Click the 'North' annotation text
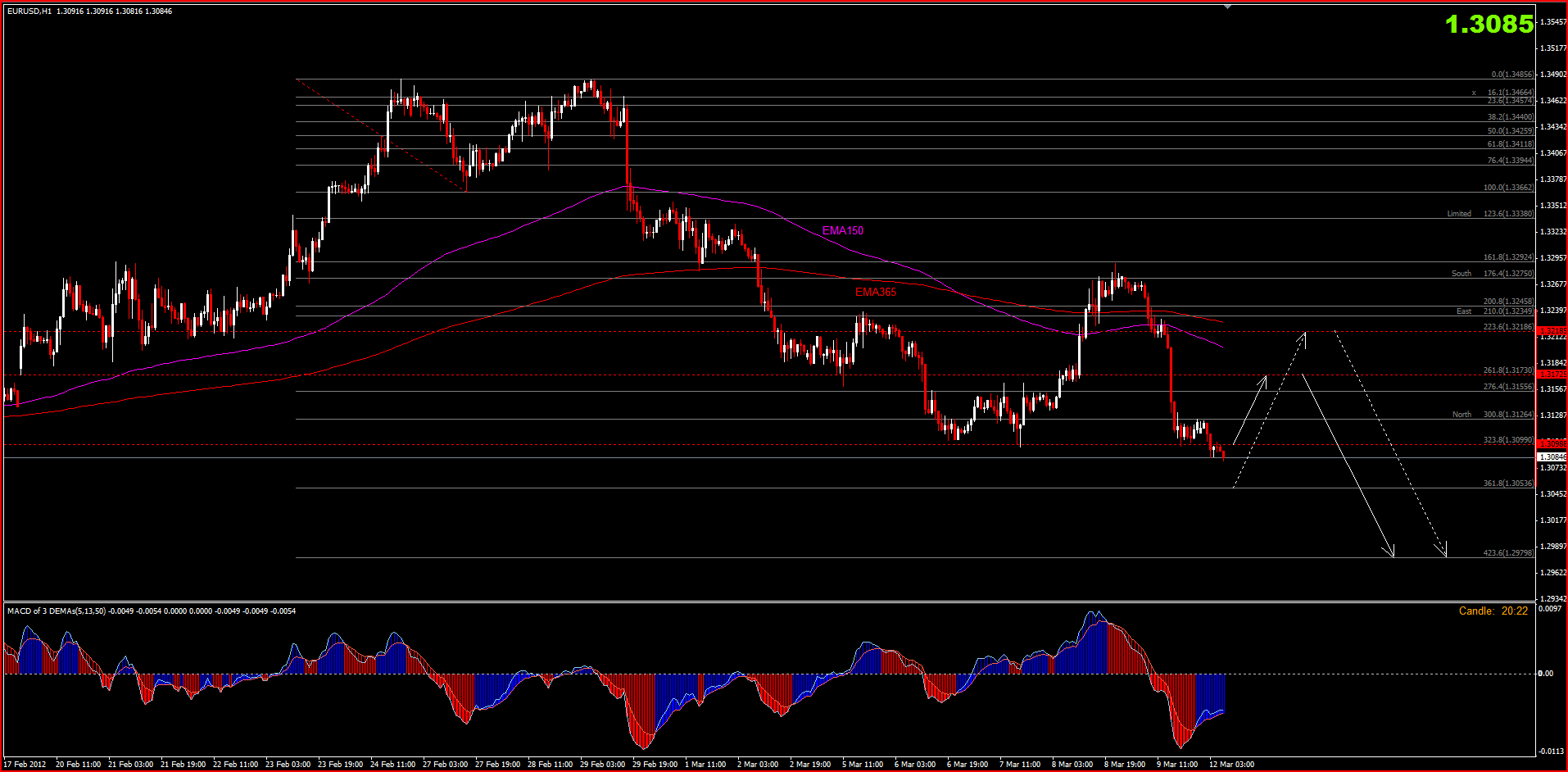Screen dimensions: 1568x772 (1462, 415)
